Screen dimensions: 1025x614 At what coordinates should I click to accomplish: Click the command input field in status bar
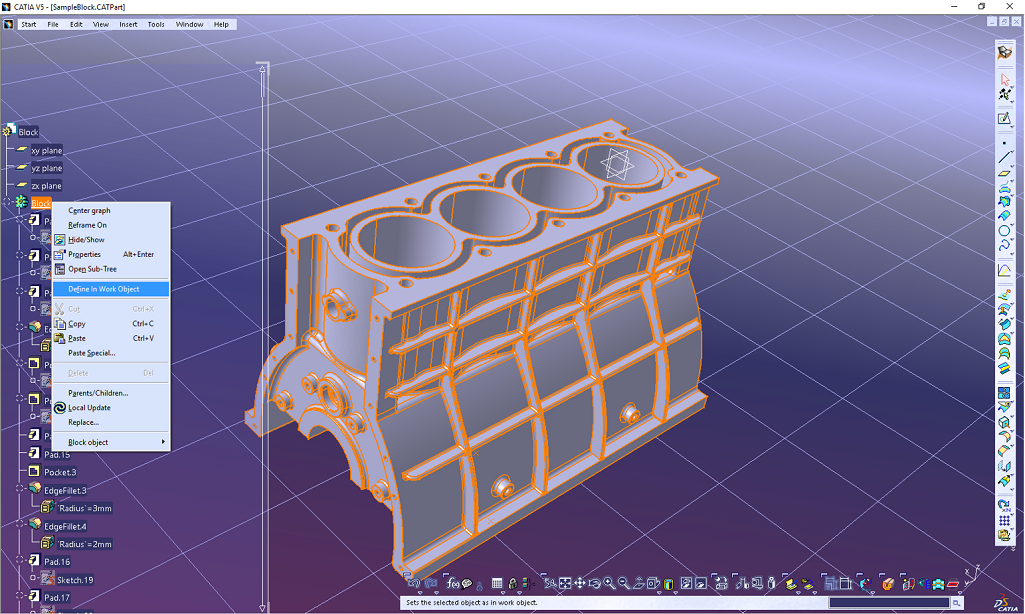tap(888, 603)
